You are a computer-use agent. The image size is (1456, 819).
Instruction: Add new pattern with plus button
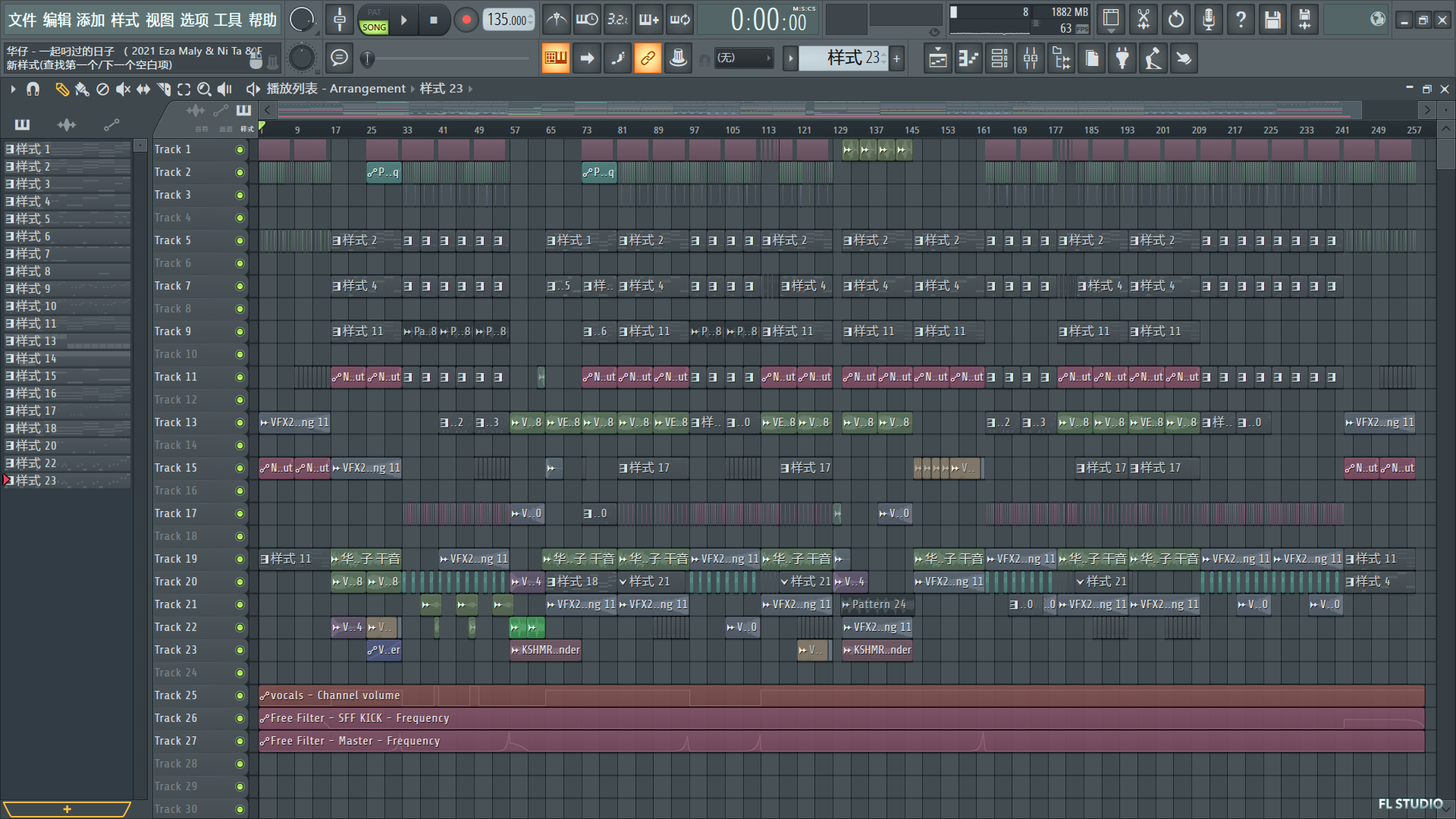(897, 58)
